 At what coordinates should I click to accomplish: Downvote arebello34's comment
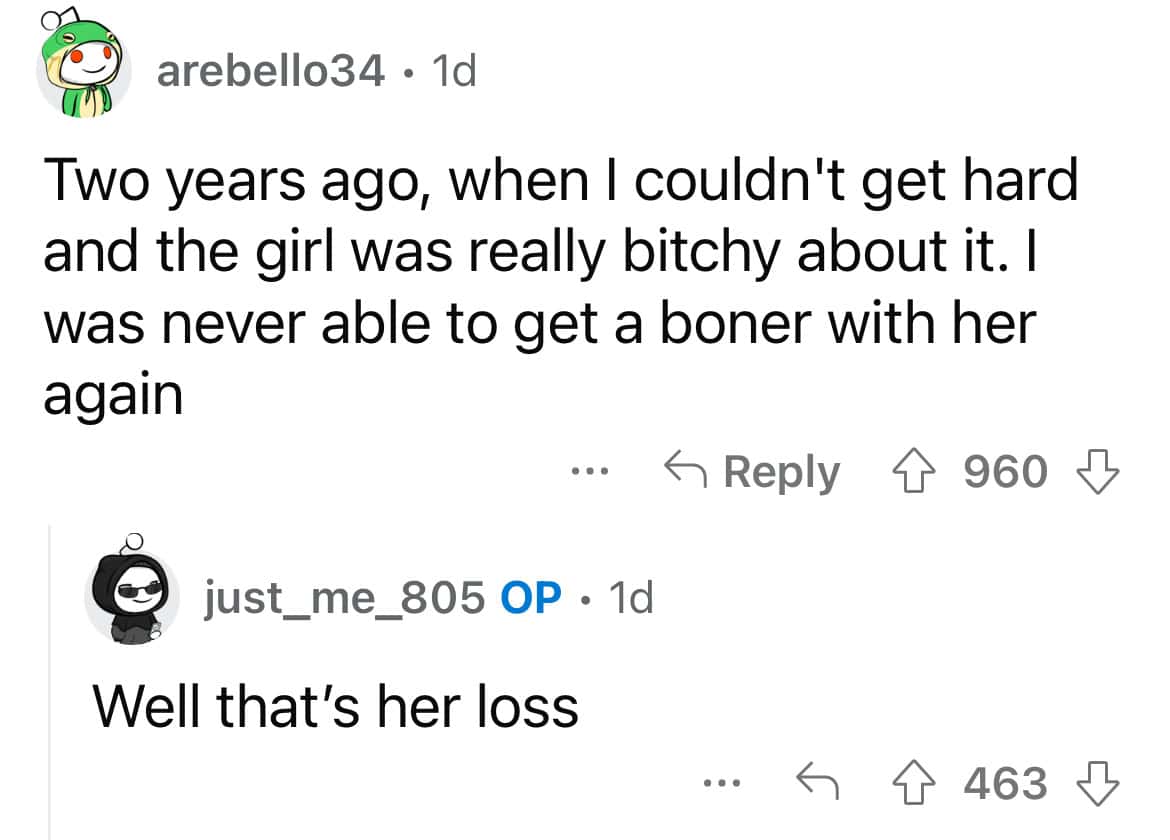click(x=1097, y=472)
